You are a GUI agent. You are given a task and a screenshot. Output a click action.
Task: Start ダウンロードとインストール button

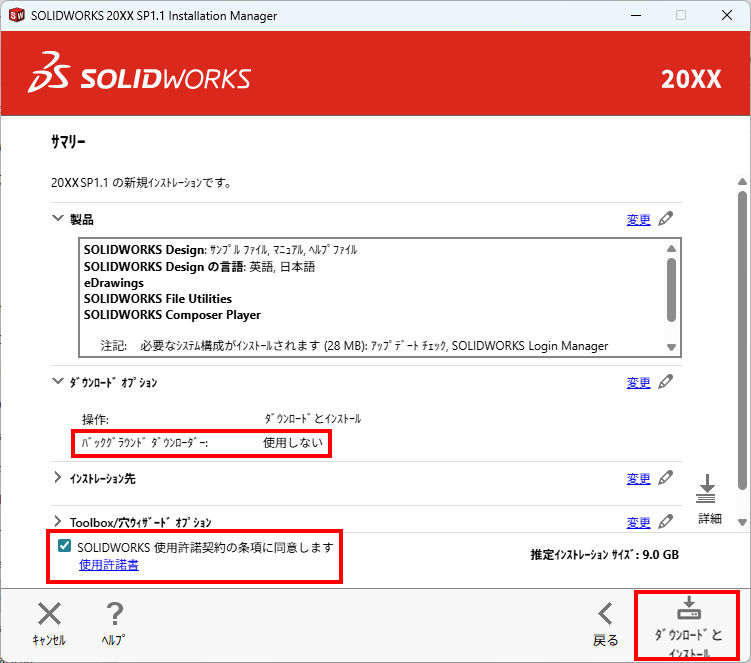pos(688,626)
